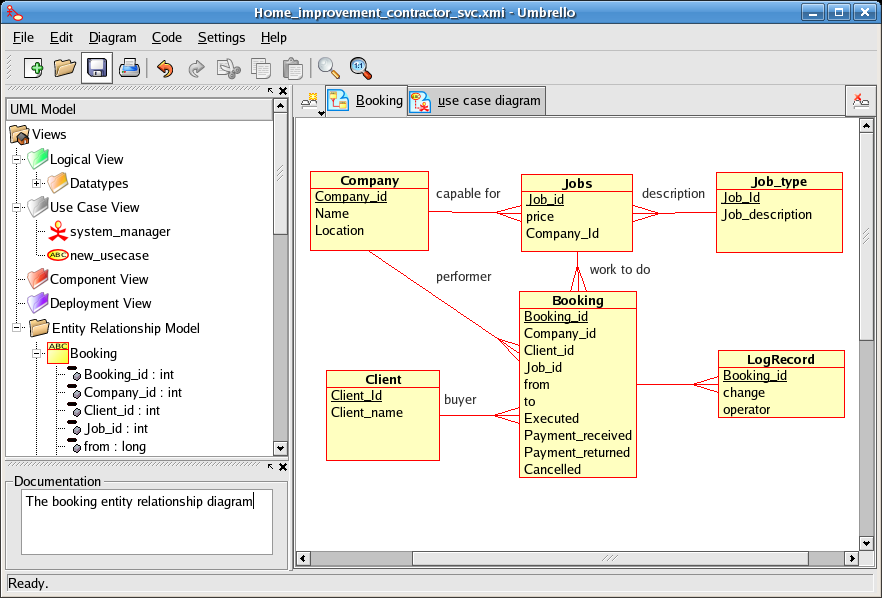Open the File menu

tap(23, 38)
